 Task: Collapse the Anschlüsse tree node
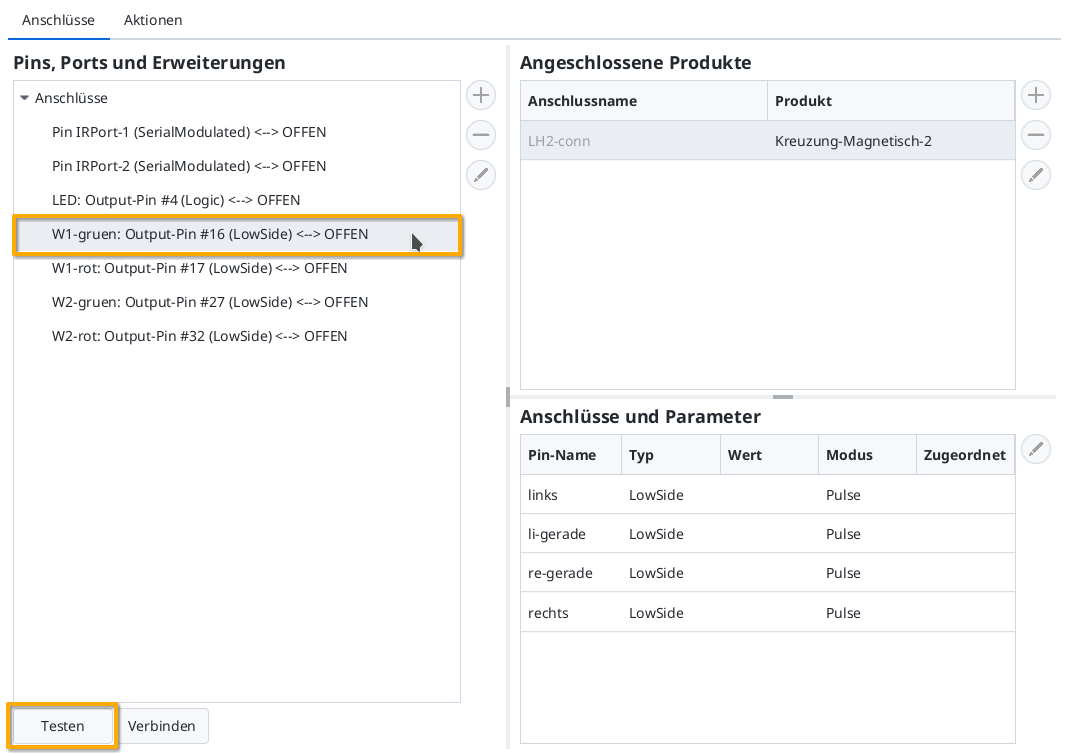pos(24,98)
